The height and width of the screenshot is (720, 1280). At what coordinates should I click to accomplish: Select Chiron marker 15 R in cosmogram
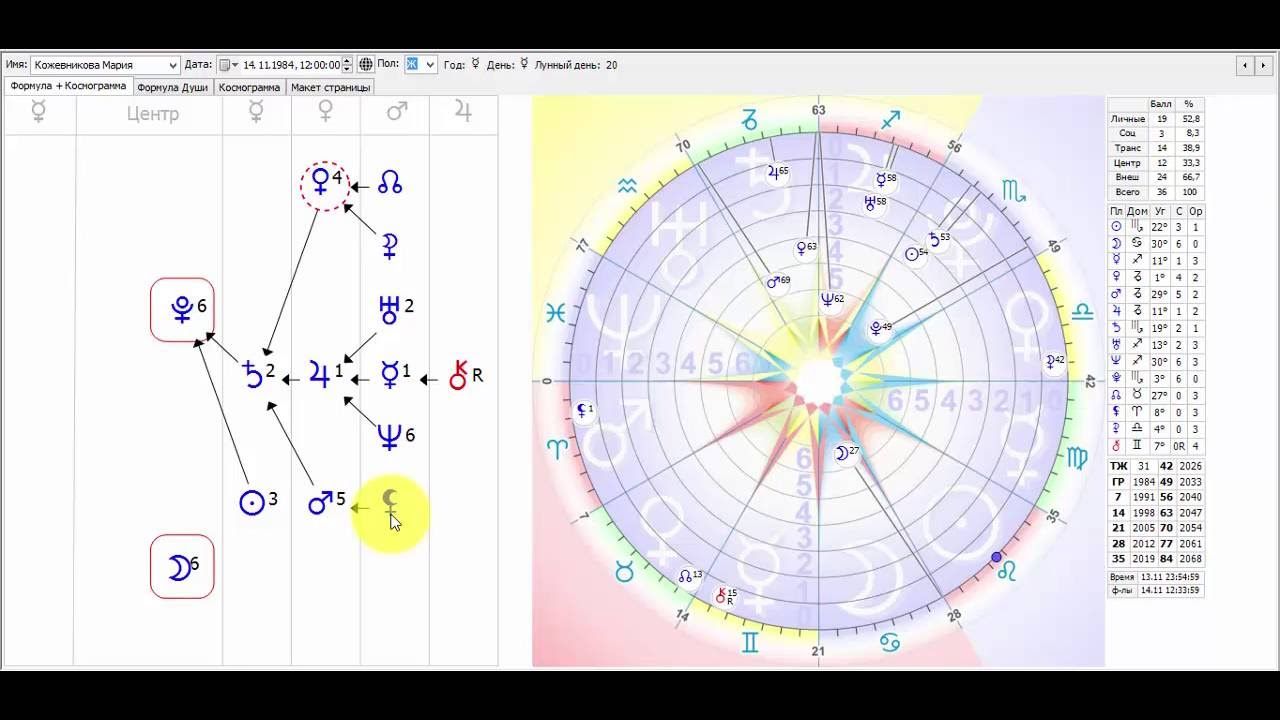(725, 596)
